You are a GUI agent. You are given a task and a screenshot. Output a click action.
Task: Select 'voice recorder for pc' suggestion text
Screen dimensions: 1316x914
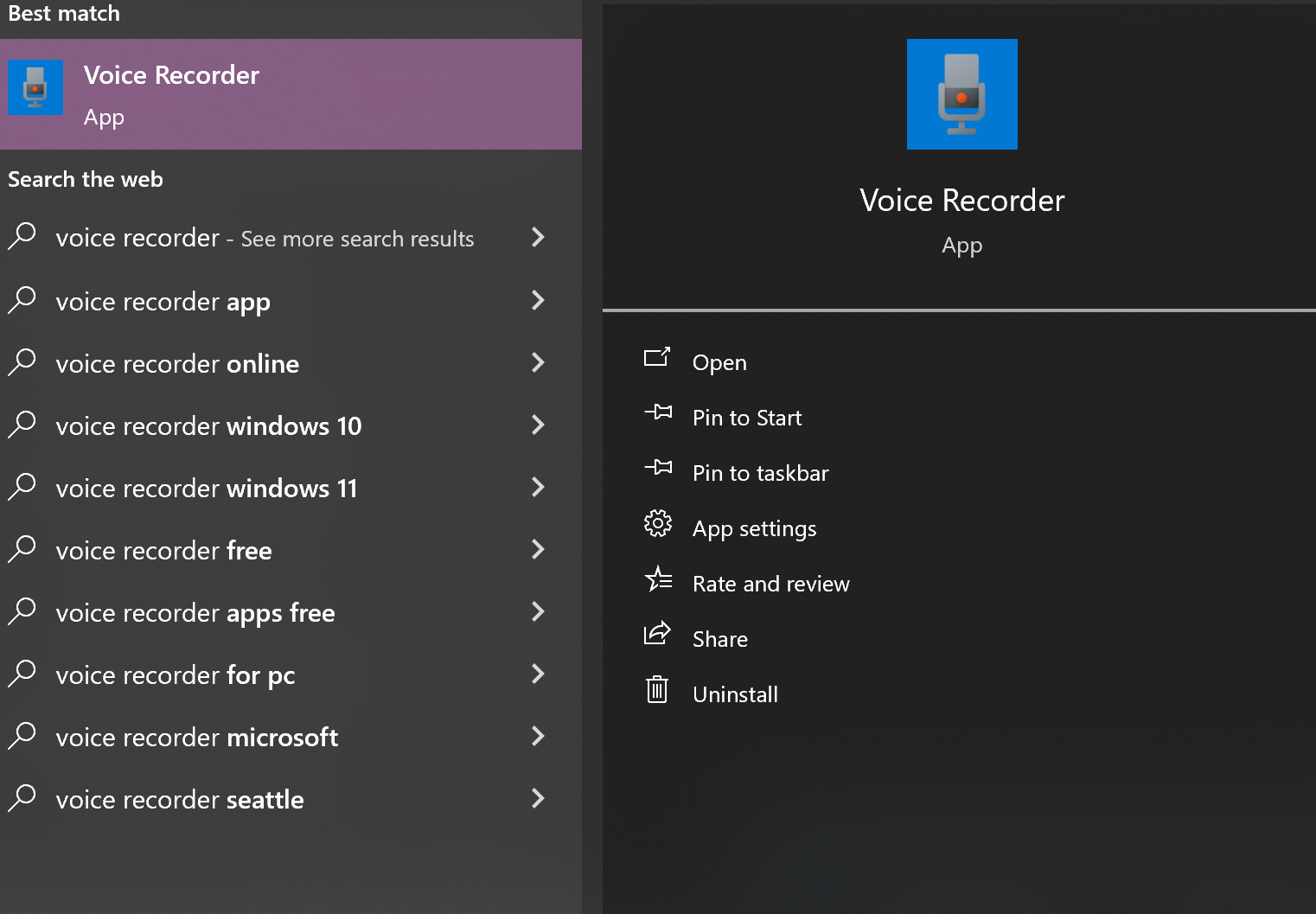[176, 675]
